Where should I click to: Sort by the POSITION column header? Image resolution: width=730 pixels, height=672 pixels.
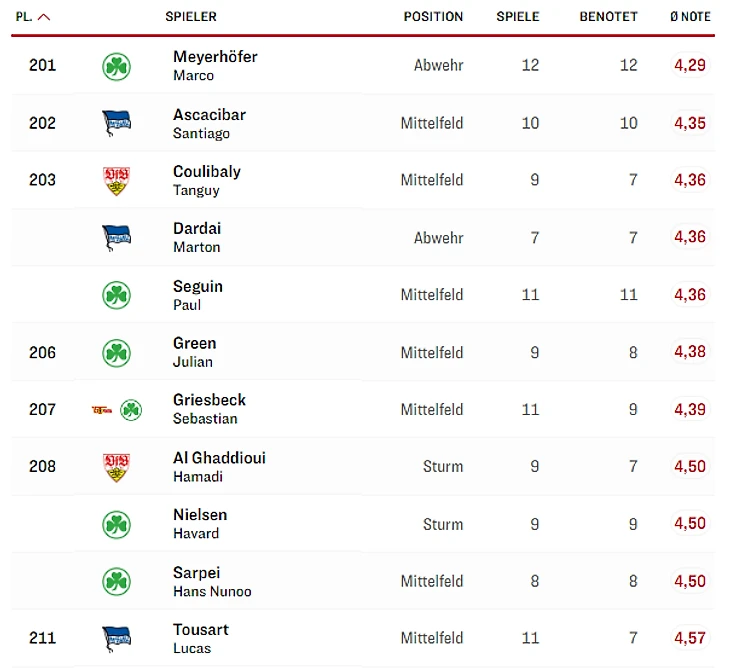433,17
